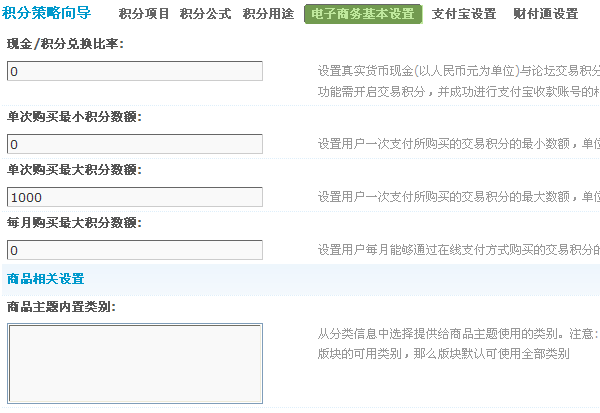The image size is (600, 413).
Task: Click the input field containing 1000
Action: (135, 197)
